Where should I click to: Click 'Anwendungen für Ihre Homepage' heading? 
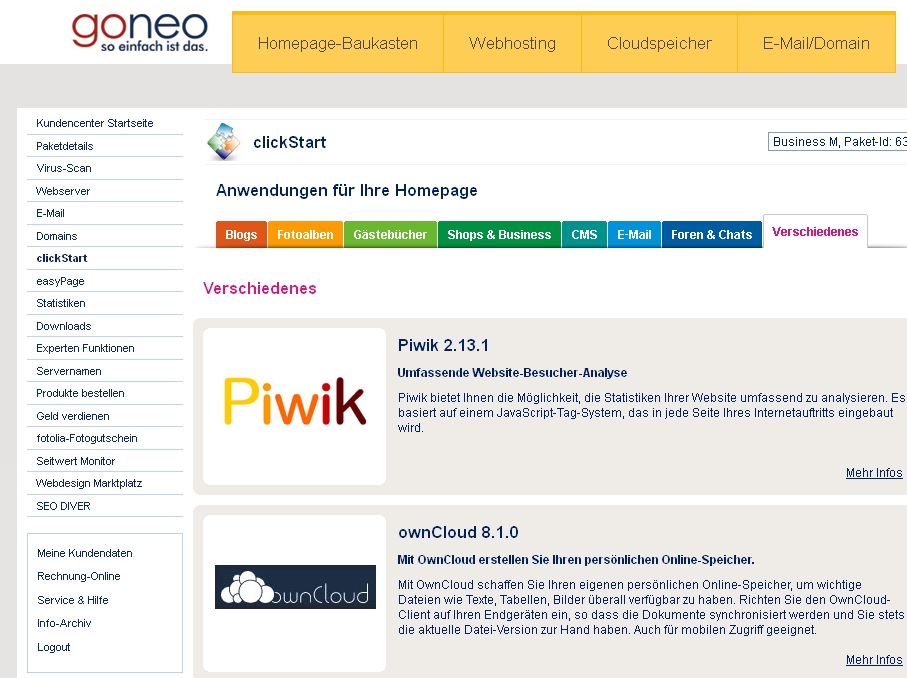click(346, 190)
